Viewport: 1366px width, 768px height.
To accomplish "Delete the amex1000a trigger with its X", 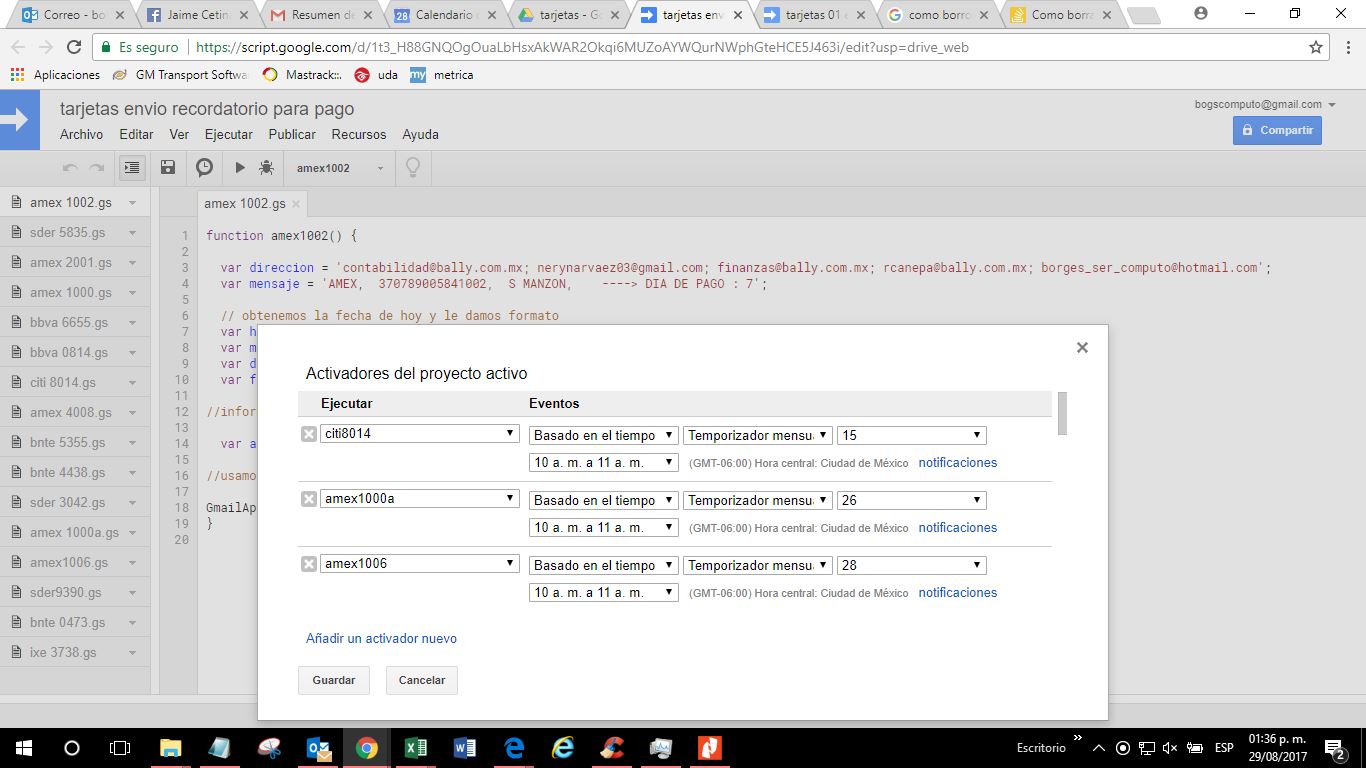I will pyautogui.click(x=309, y=499).
